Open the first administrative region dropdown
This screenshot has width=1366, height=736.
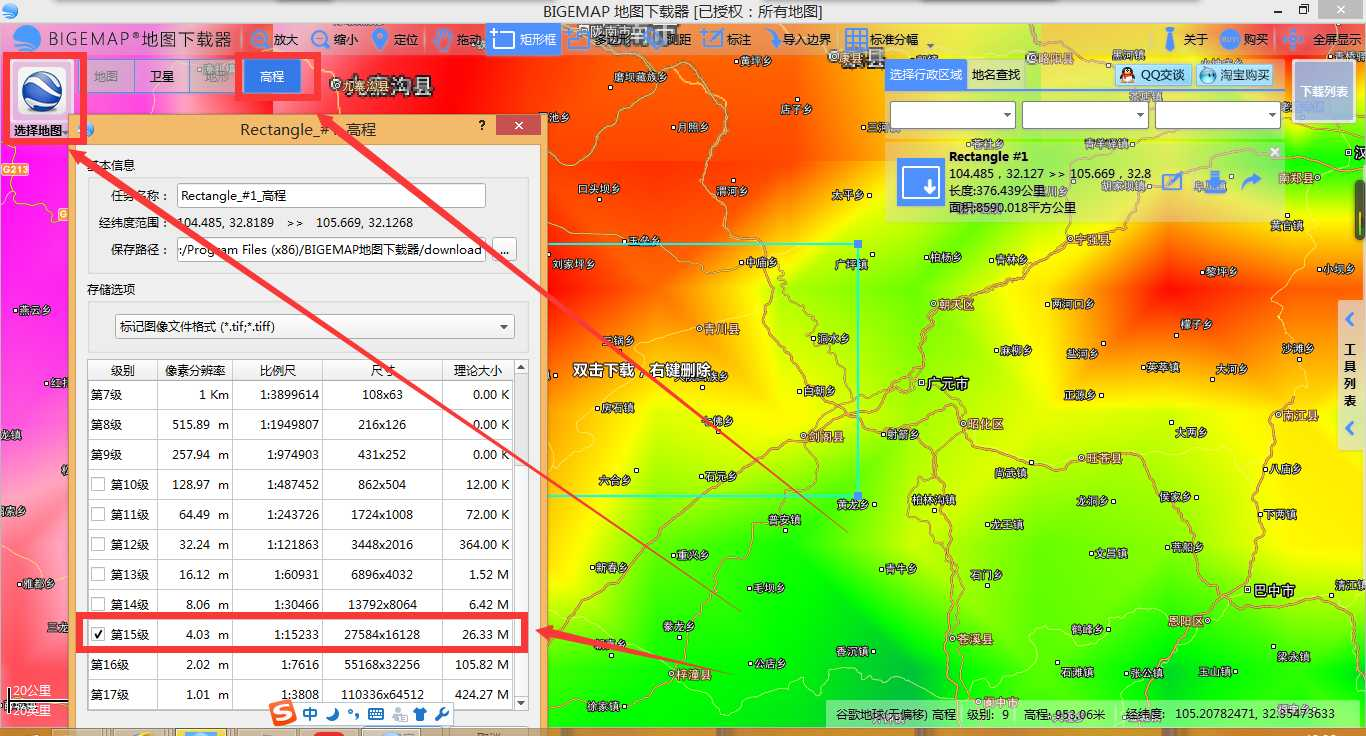click(953, 116)
